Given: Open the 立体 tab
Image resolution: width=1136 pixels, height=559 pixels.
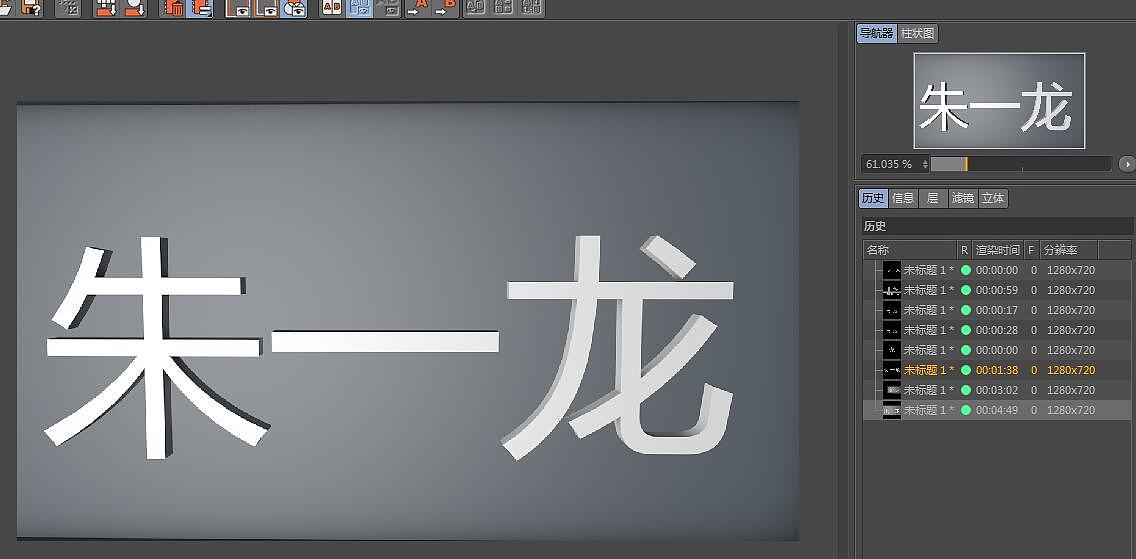Looking at the screenshot, I should click(993, 198).
